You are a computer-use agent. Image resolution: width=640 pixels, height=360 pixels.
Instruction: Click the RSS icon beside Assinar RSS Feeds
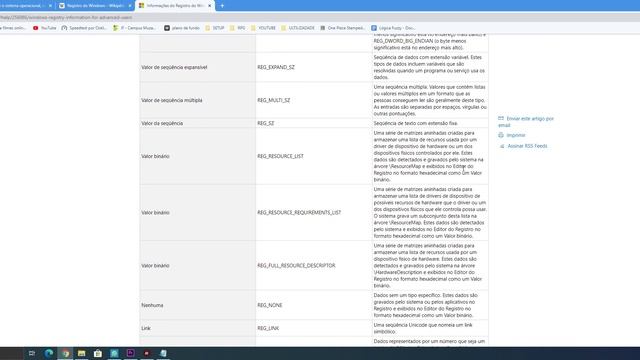click(x=502, y=146)
